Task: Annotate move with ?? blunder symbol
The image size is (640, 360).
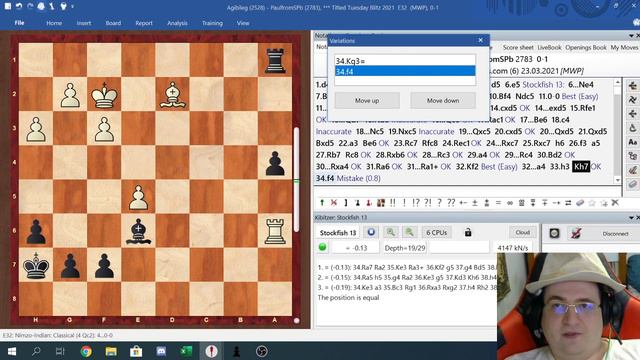Action: tap(451, 202)
